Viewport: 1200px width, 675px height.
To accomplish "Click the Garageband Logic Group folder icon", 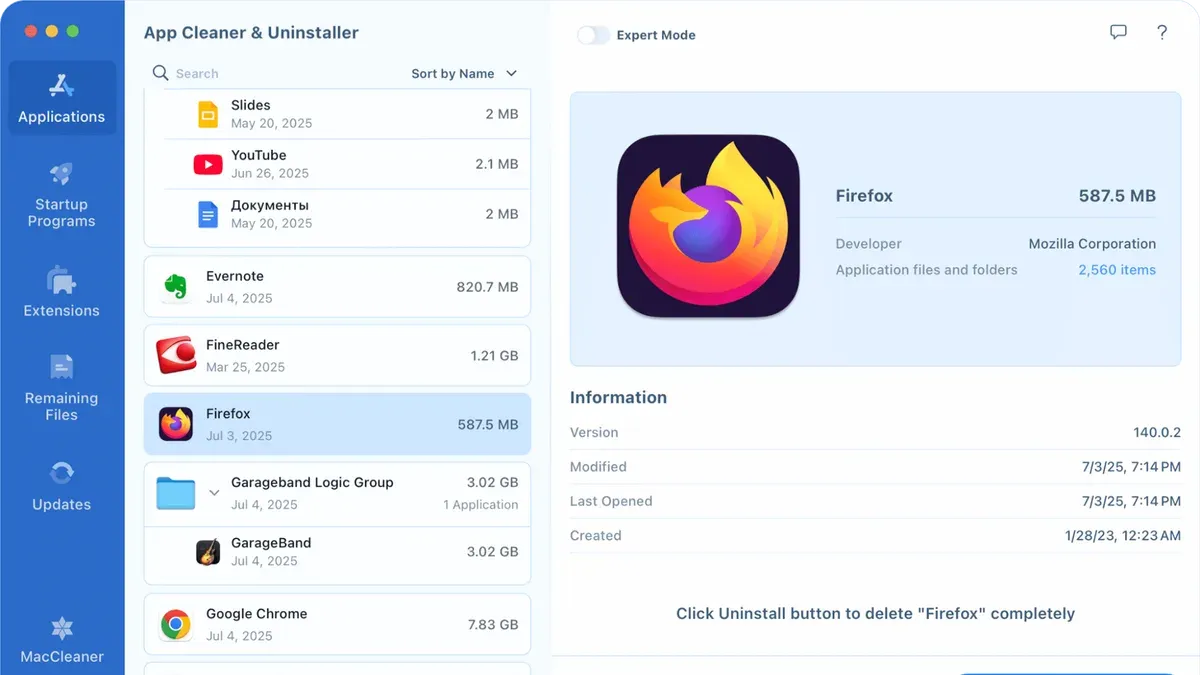I will pyautogui.click(x=176, y=493).
